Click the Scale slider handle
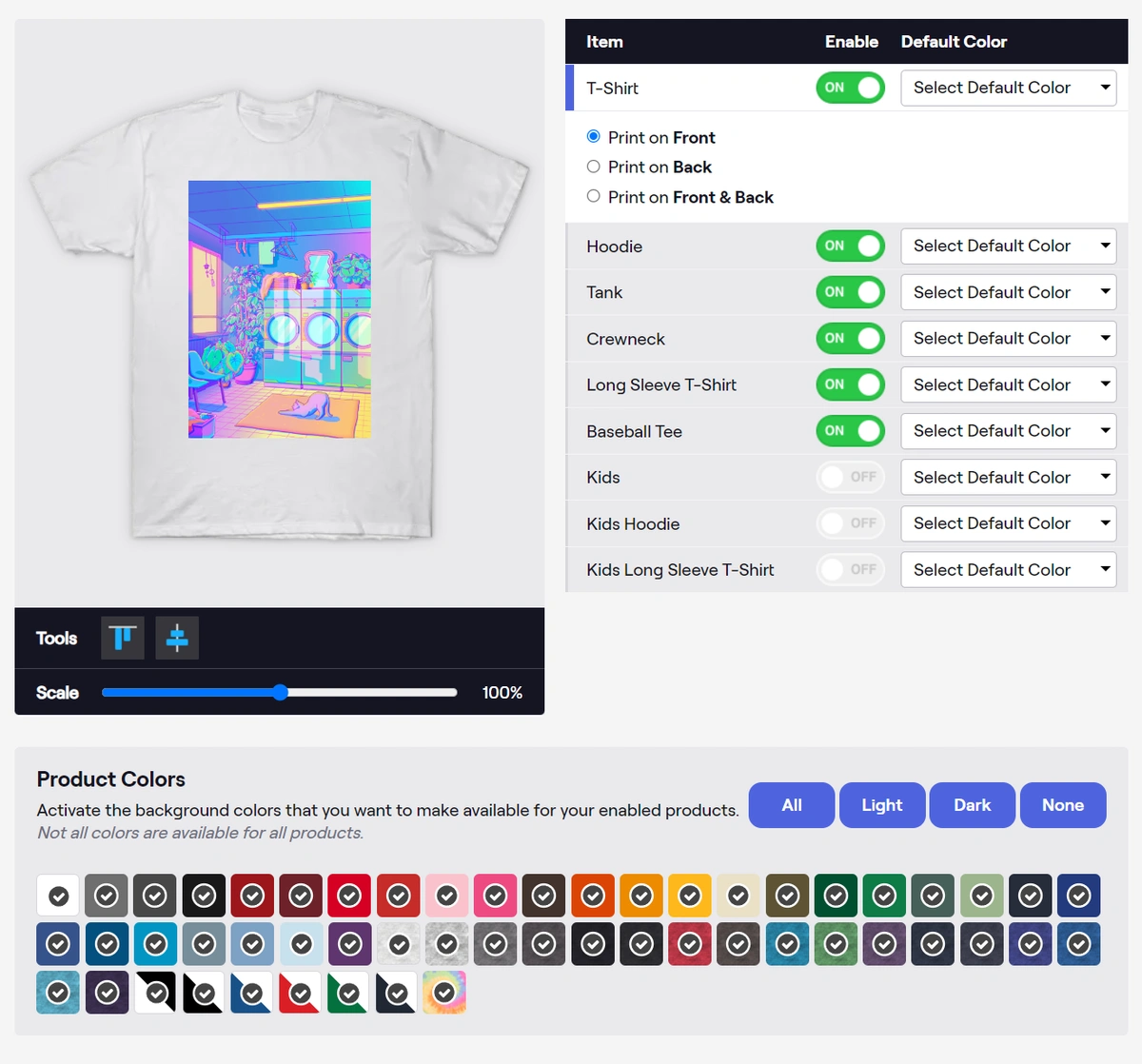1142x1064 pixels. pyautogui.click(x=280, y=692)
